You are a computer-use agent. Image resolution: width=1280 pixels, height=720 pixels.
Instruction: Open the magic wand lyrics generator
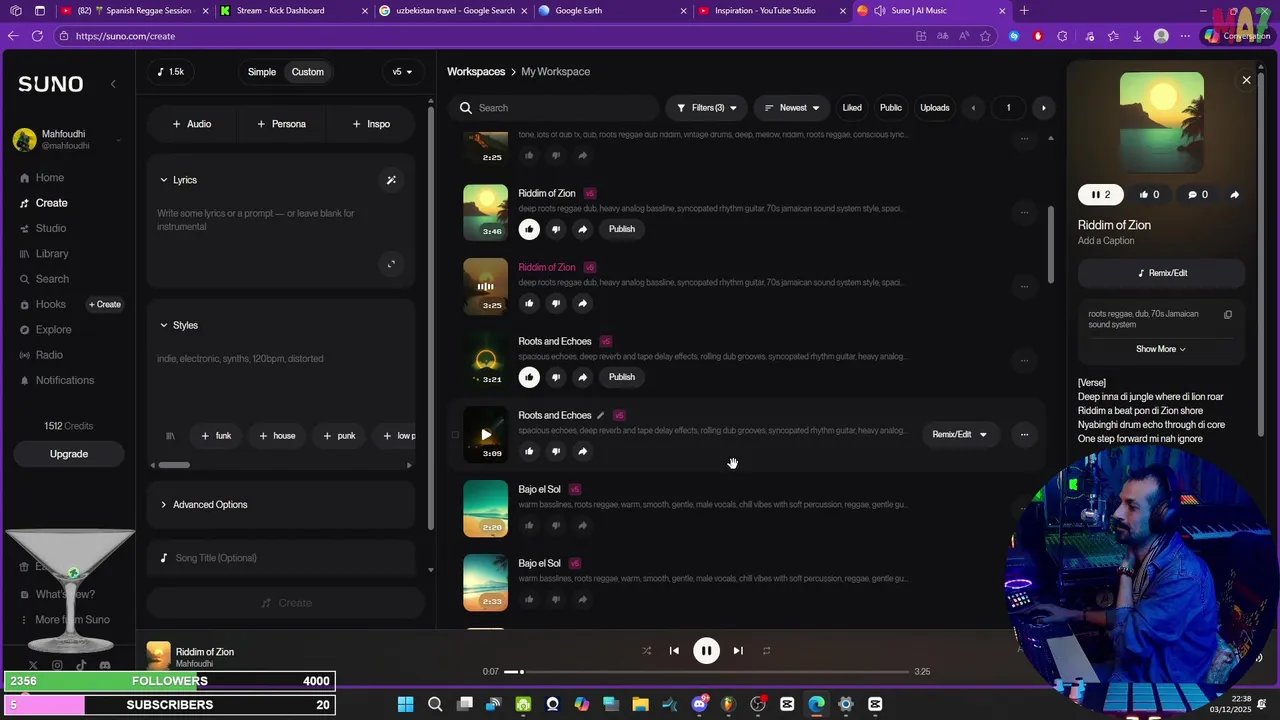coord(391,180)
